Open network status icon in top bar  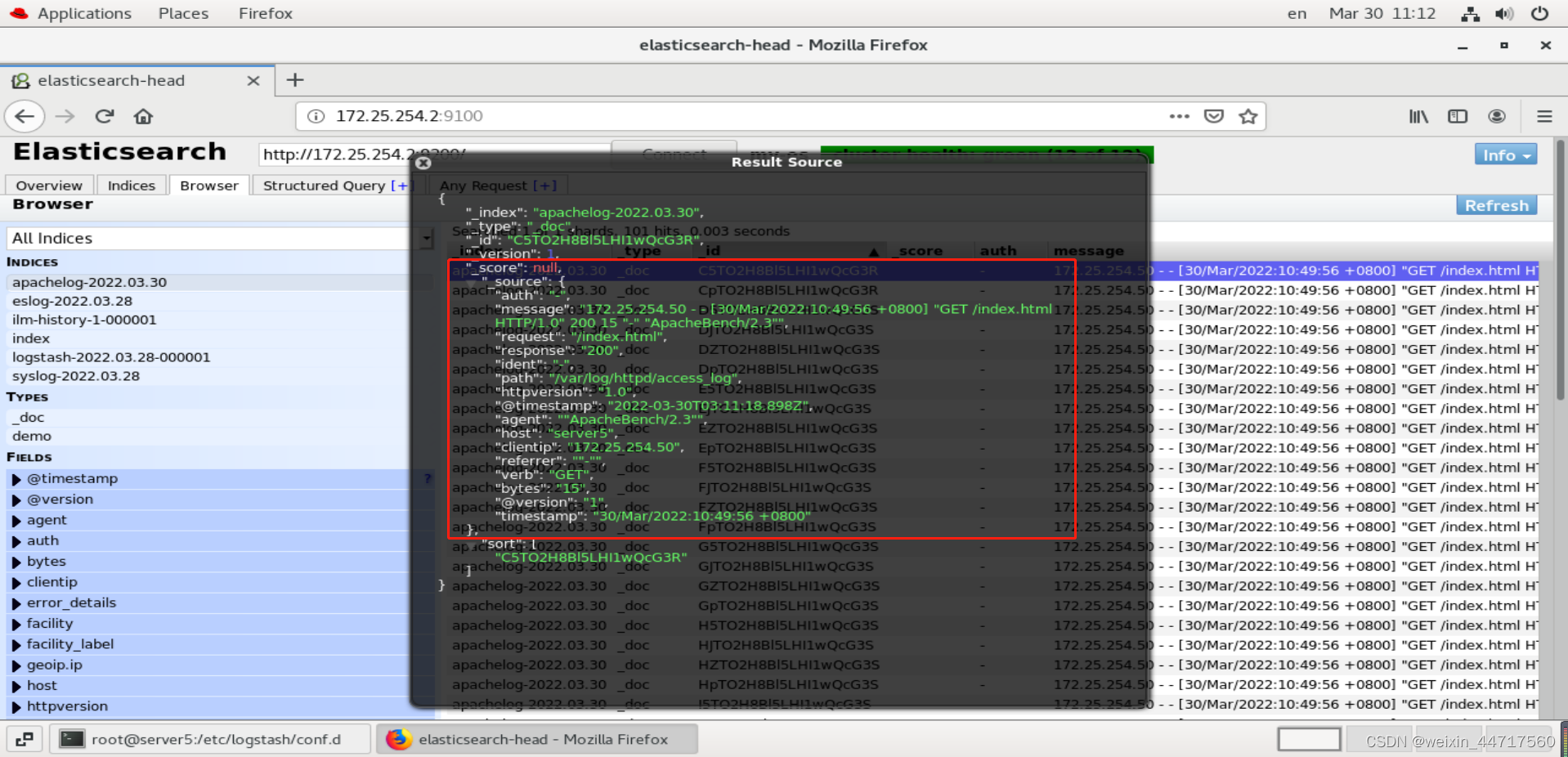(x=1470, y=14)
